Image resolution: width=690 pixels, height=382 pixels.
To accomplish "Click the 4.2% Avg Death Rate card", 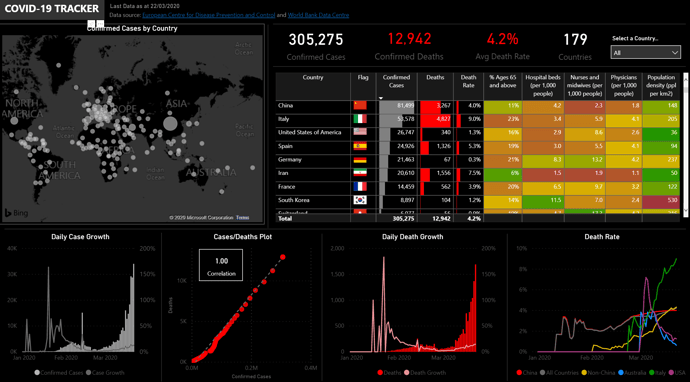I will coord(503,47).
